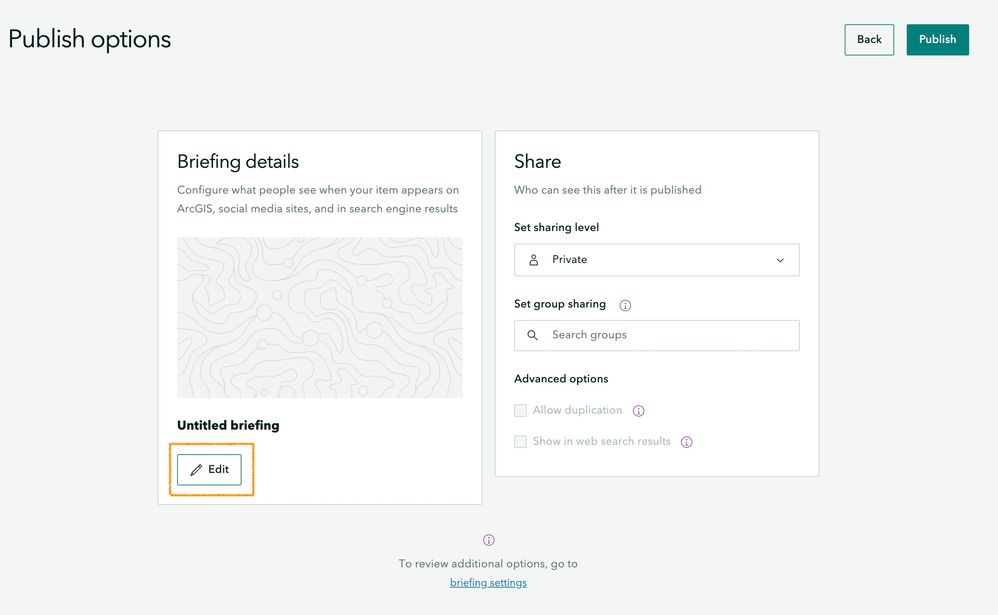Open the briefing settings link
The width and height of the screenshot is (998, 615).
click(x=488, y=583)
